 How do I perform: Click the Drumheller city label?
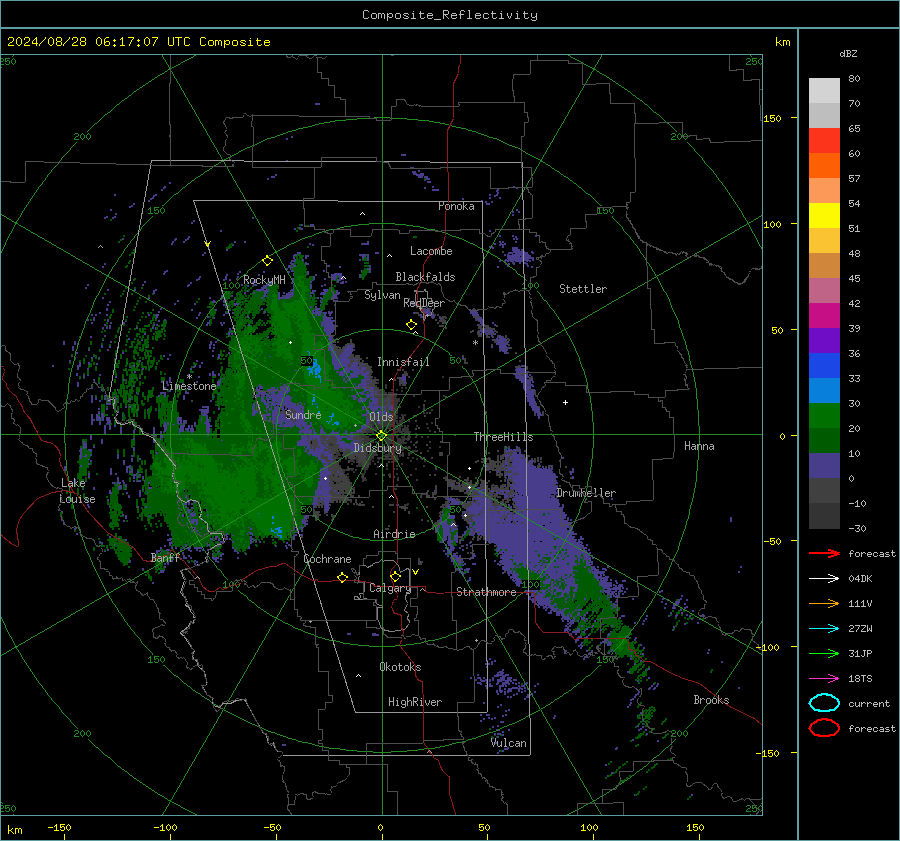click(x=586, y=493)
